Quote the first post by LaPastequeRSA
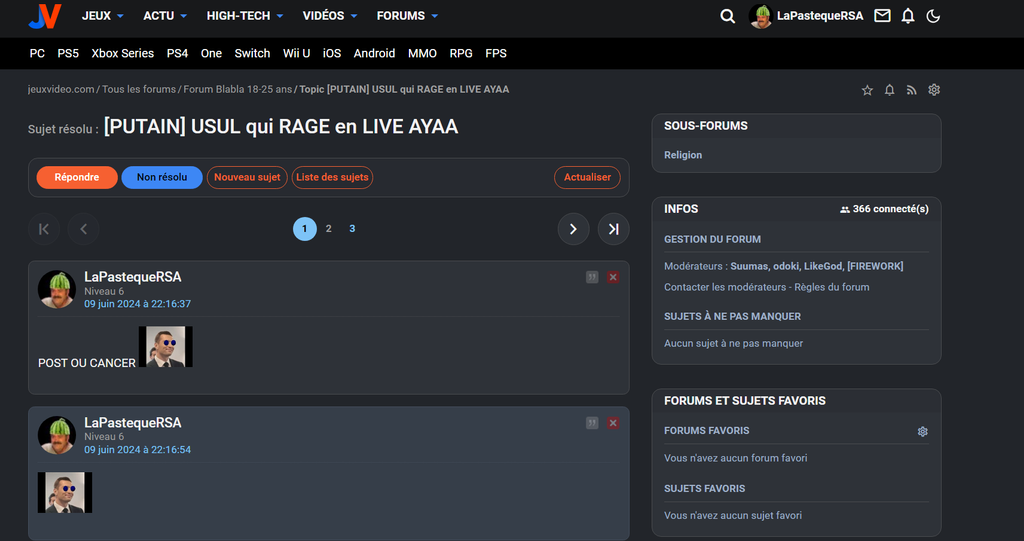 [592, 277]
